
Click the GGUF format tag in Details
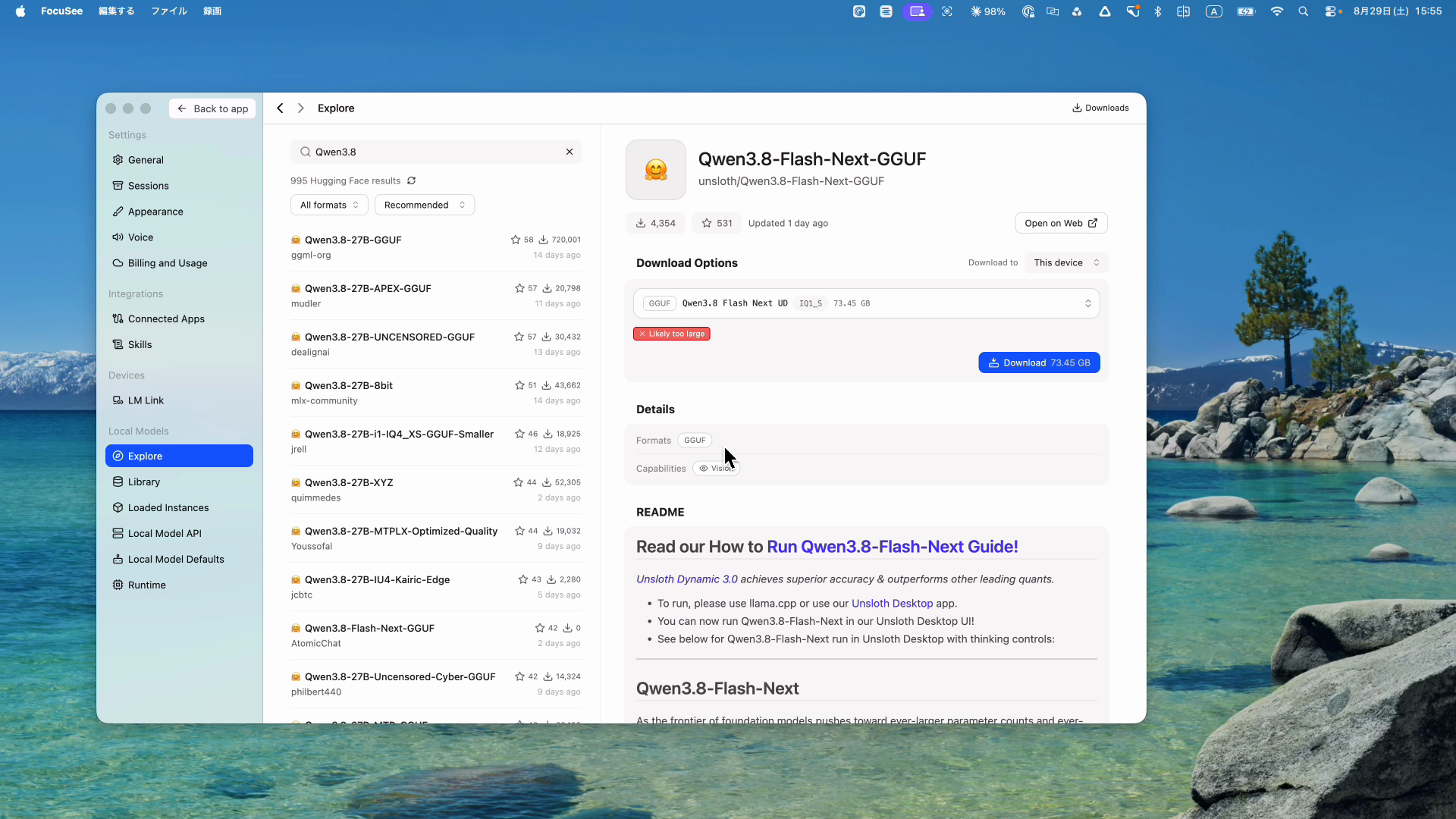[x=695, y=440]
